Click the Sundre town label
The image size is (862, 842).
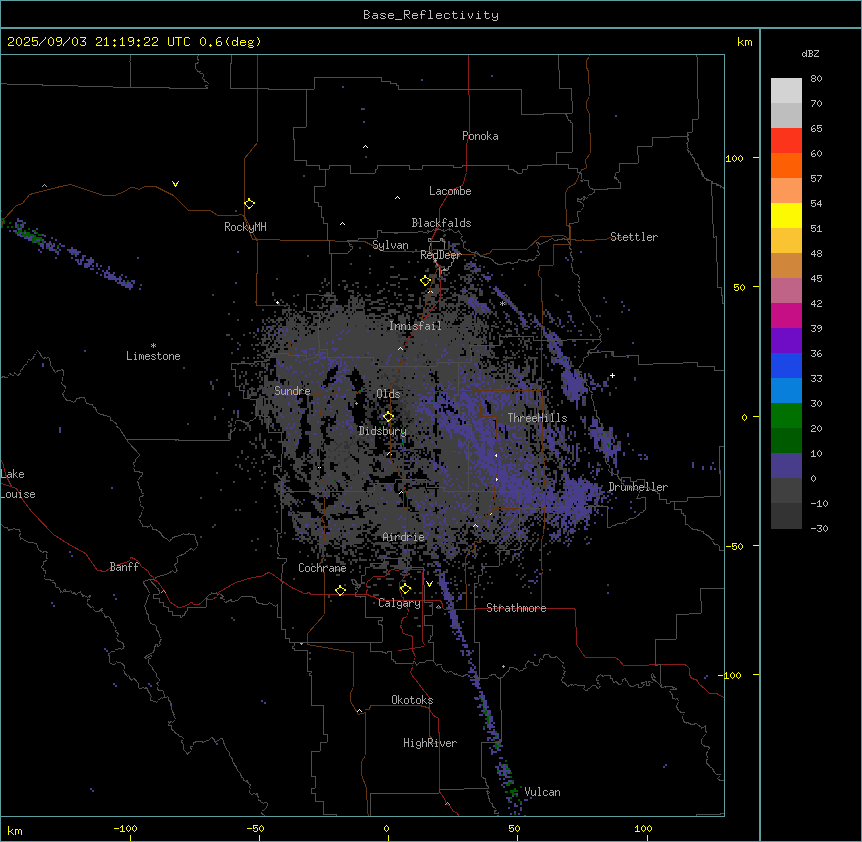292,391
